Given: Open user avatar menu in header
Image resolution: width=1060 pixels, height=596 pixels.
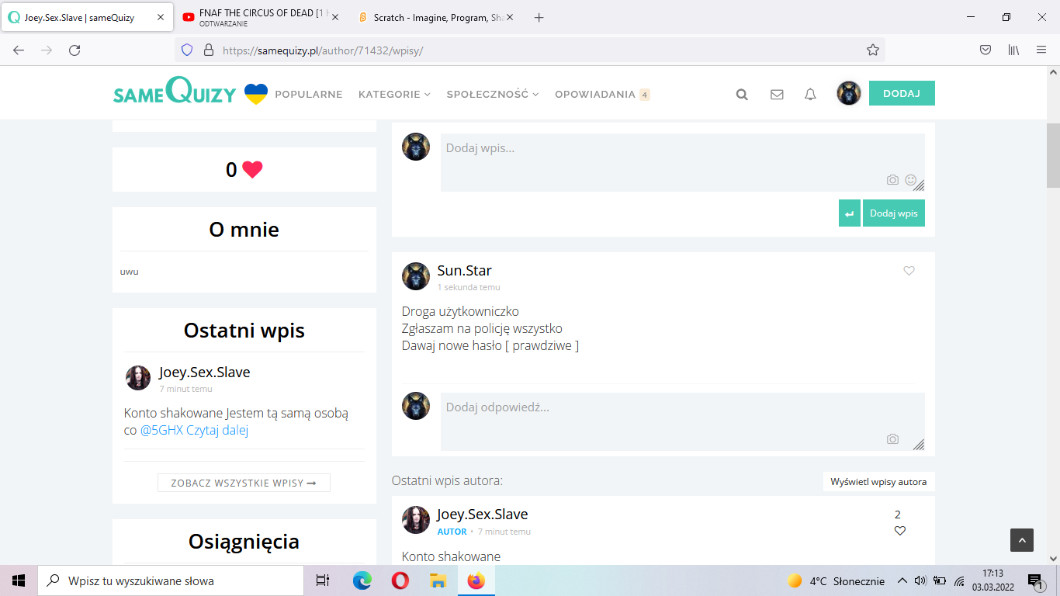Looking at the screenshot, I should pyautogui.click(x=848, y=93).
